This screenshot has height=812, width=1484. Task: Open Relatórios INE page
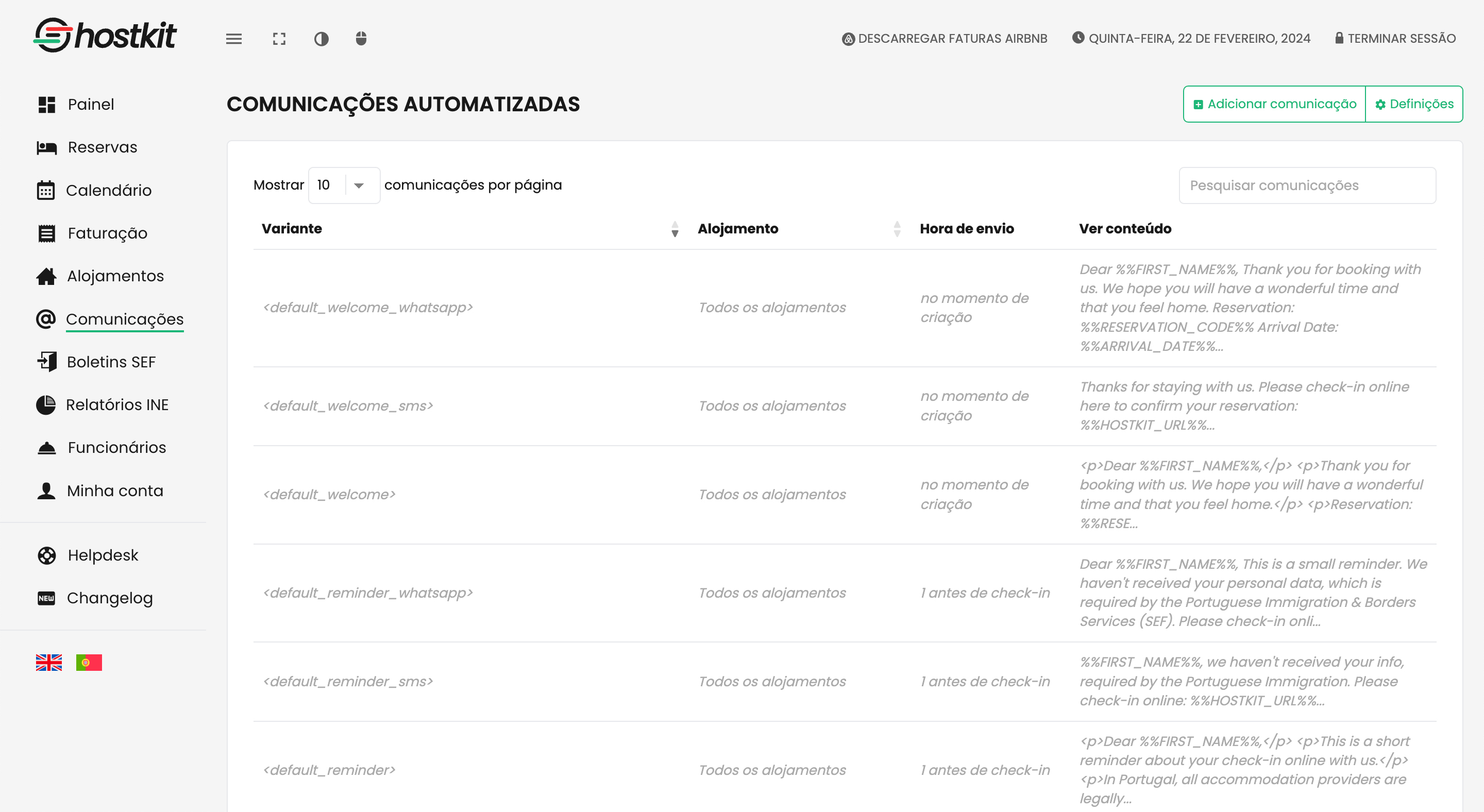117,405
